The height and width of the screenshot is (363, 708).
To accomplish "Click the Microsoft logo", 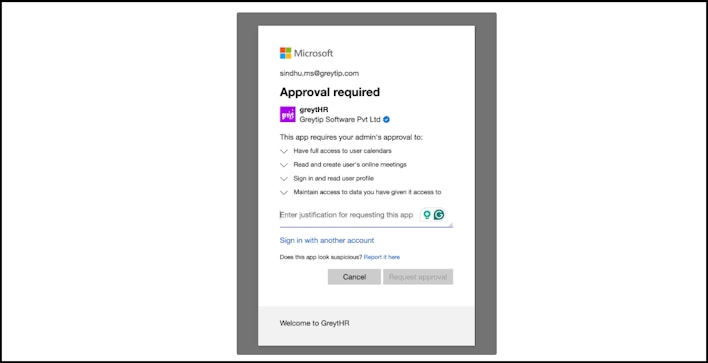I will coord(307,53).
